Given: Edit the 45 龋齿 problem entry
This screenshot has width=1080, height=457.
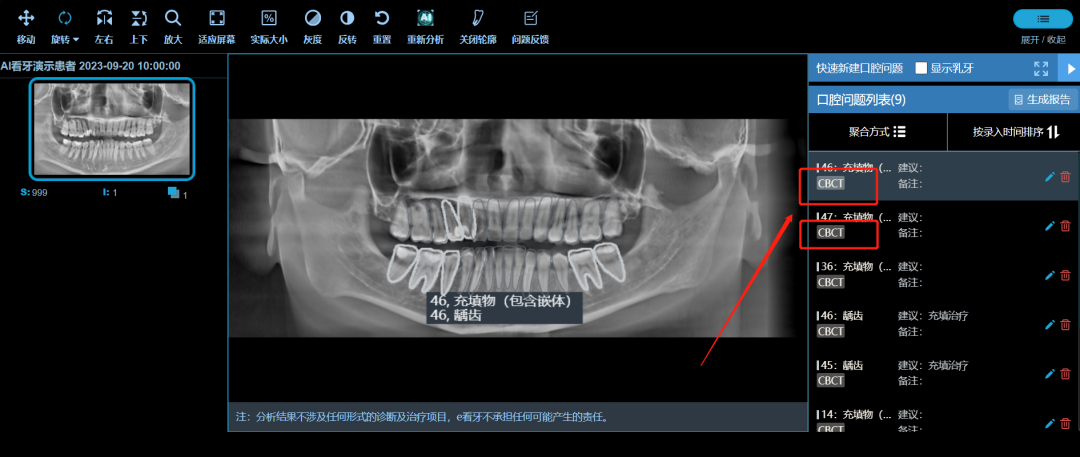Looking at the screenshot, I should (1050, 374).
